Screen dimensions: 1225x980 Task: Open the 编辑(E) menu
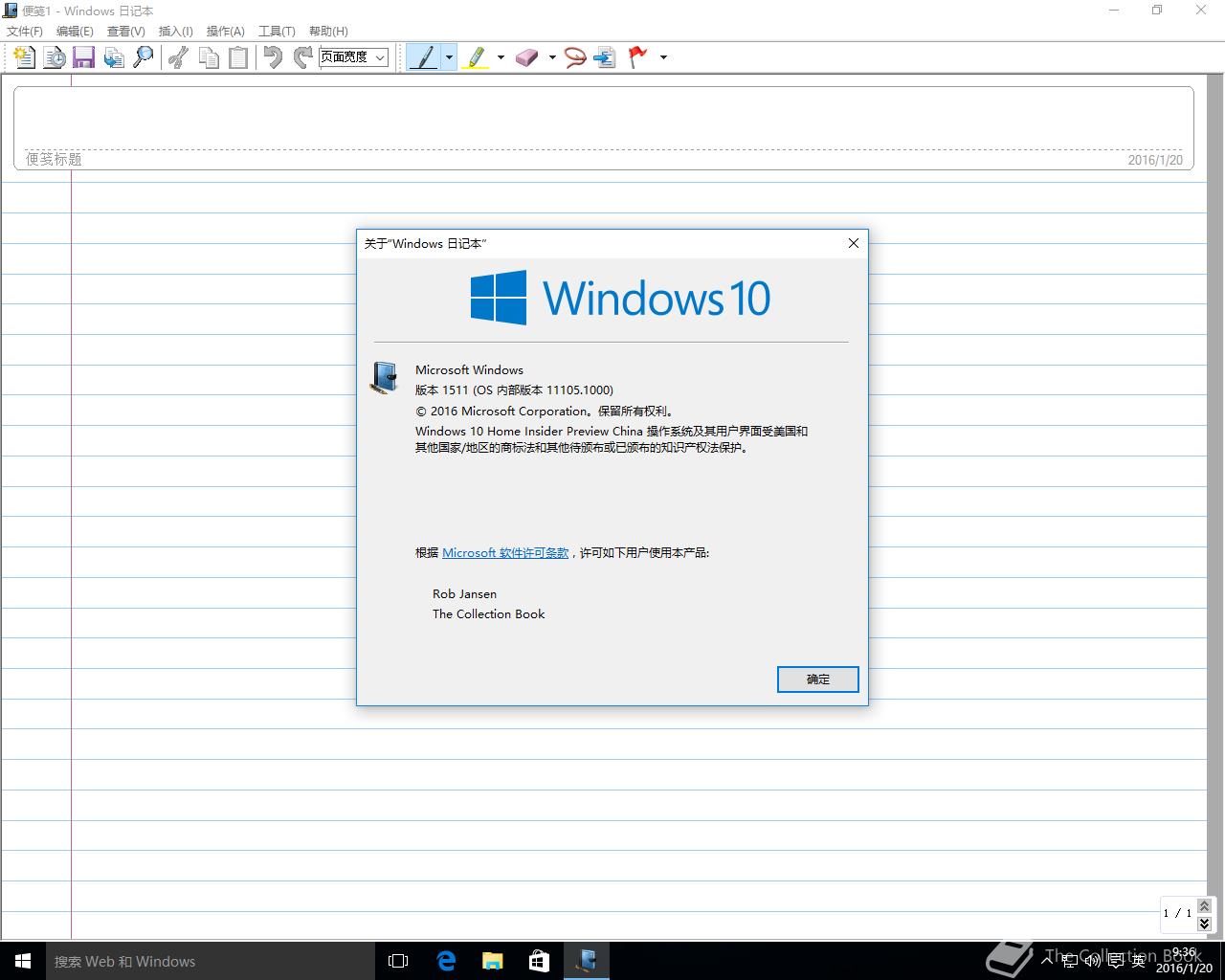point(75,32)
